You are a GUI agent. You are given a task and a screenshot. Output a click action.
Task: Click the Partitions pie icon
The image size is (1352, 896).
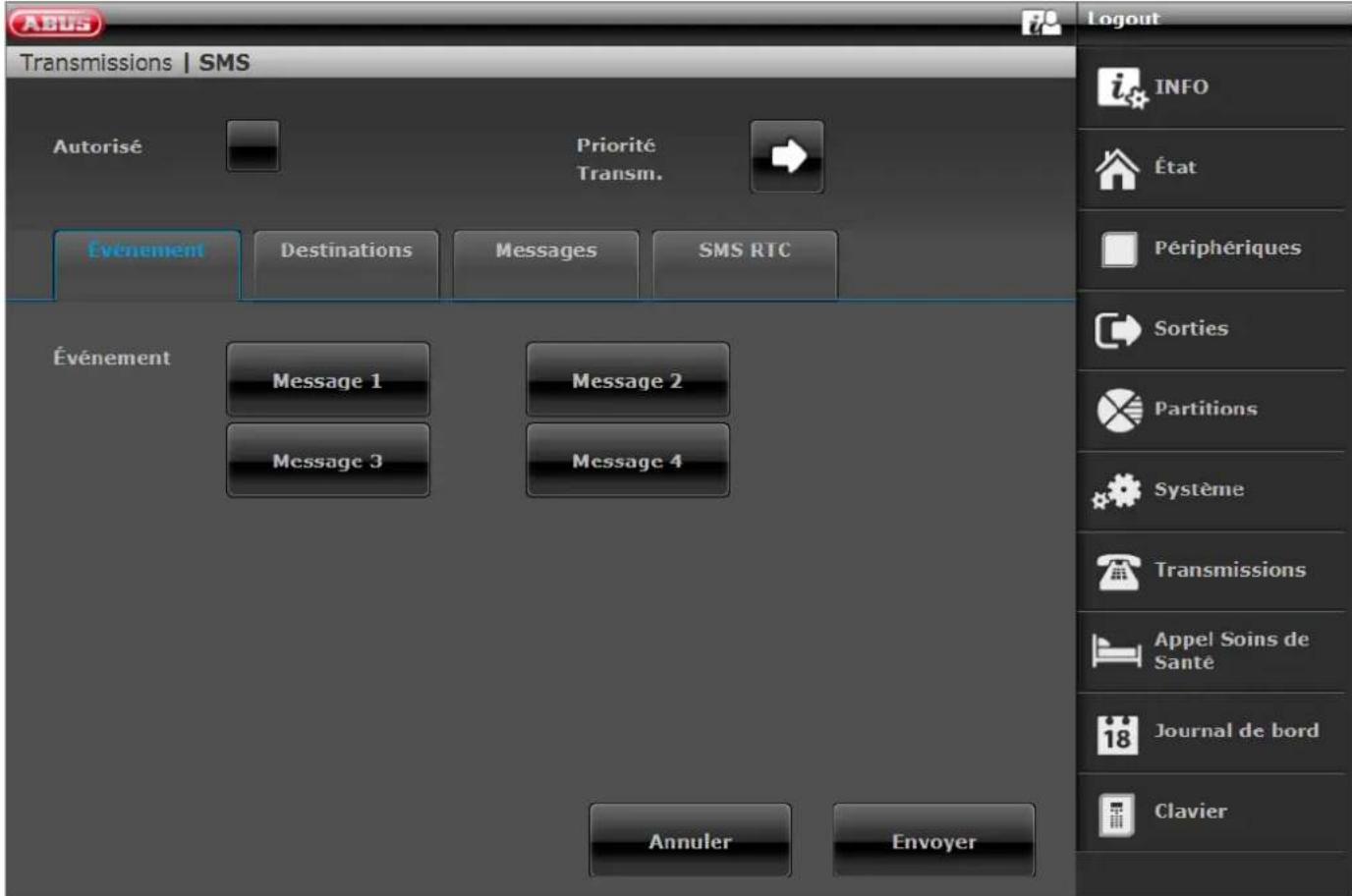click(1118, 410)
